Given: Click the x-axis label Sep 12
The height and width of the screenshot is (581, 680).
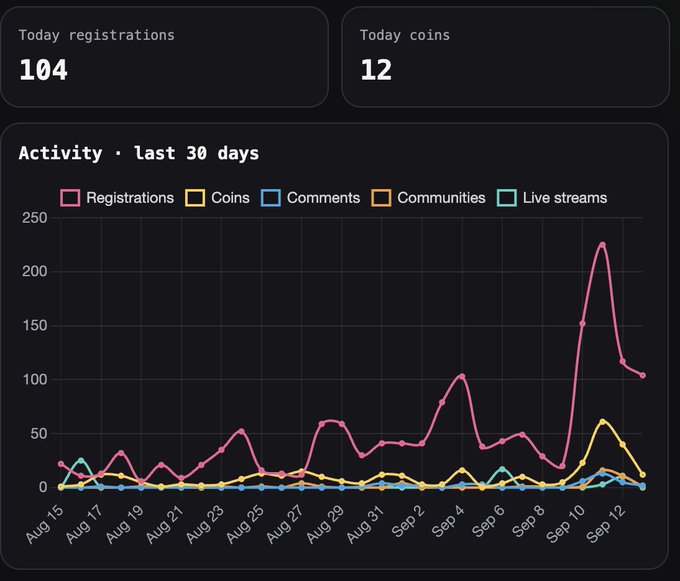Looking at the screenshot, I should [606, 525].
